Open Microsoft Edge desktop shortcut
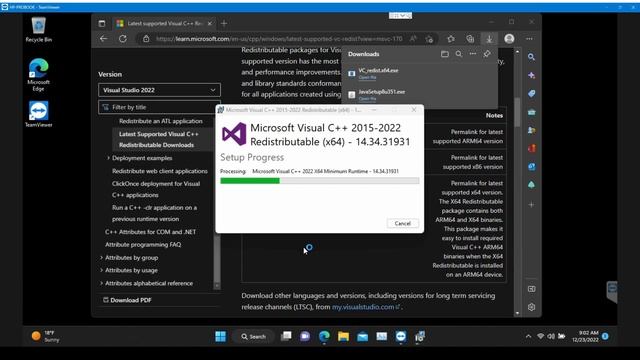The width and height of the screenshot is (640, 360). 38,75
